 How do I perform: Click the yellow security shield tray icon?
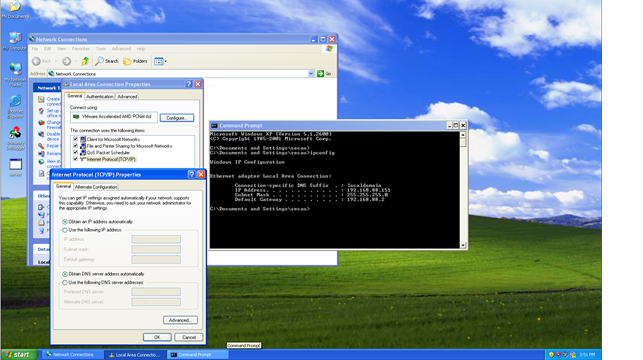(x=551, y=355)
